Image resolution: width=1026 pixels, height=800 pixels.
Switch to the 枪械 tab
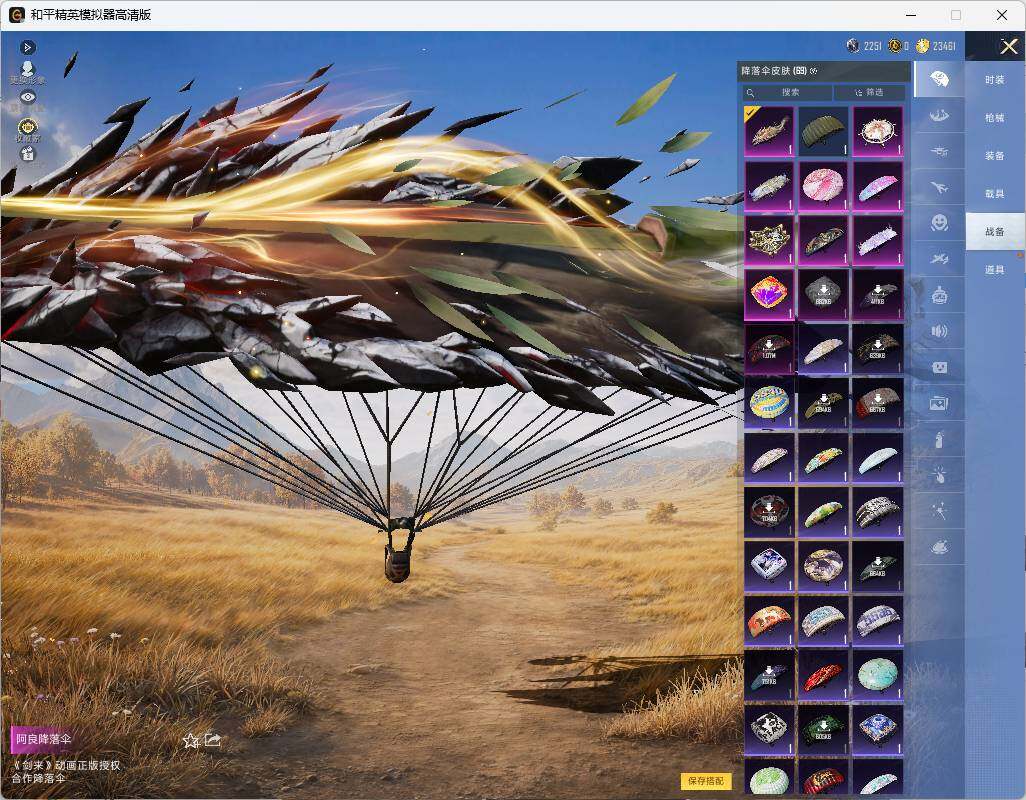pos(995,118)
